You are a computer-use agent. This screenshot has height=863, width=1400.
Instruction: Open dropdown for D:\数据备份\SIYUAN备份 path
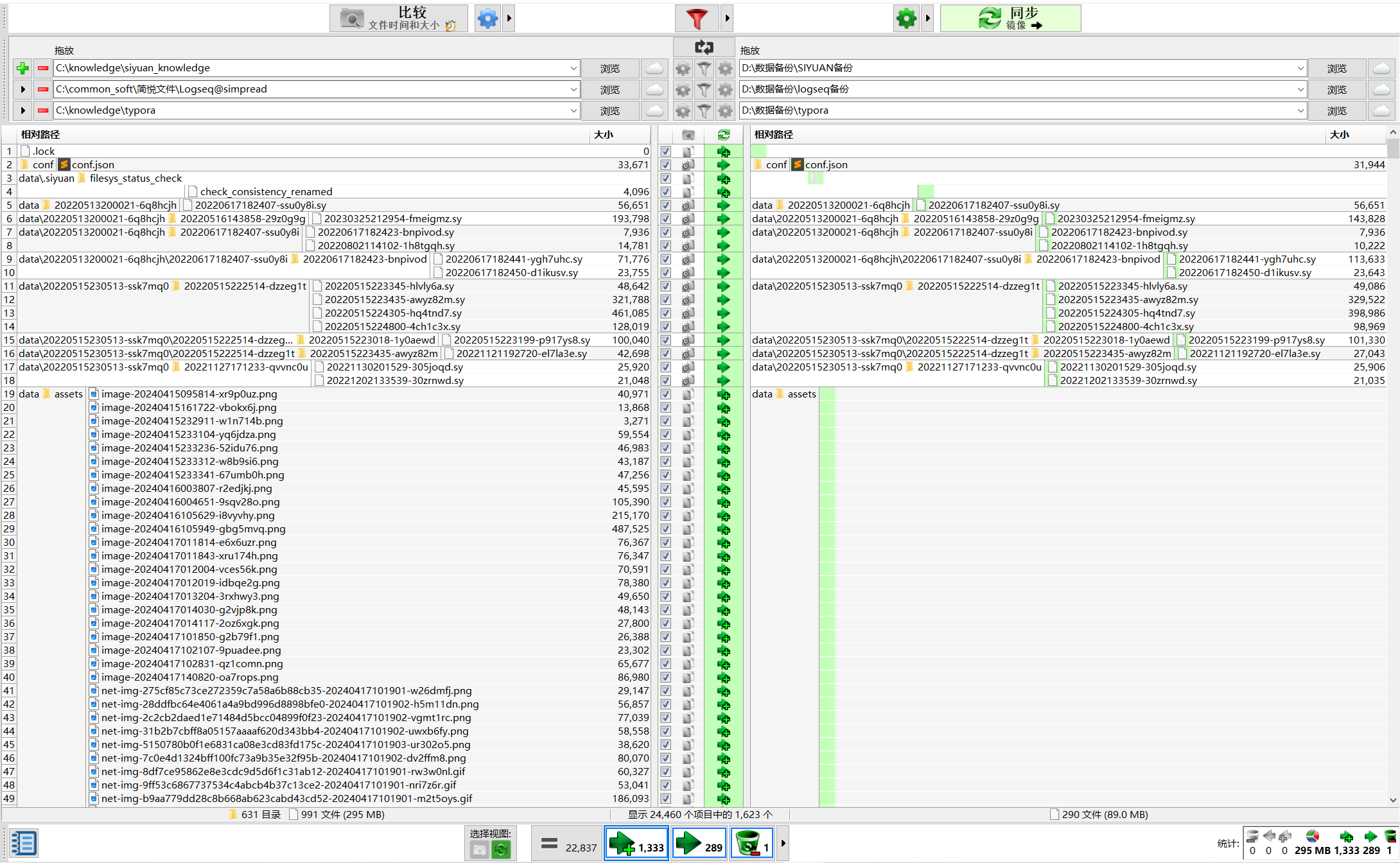1300,68
